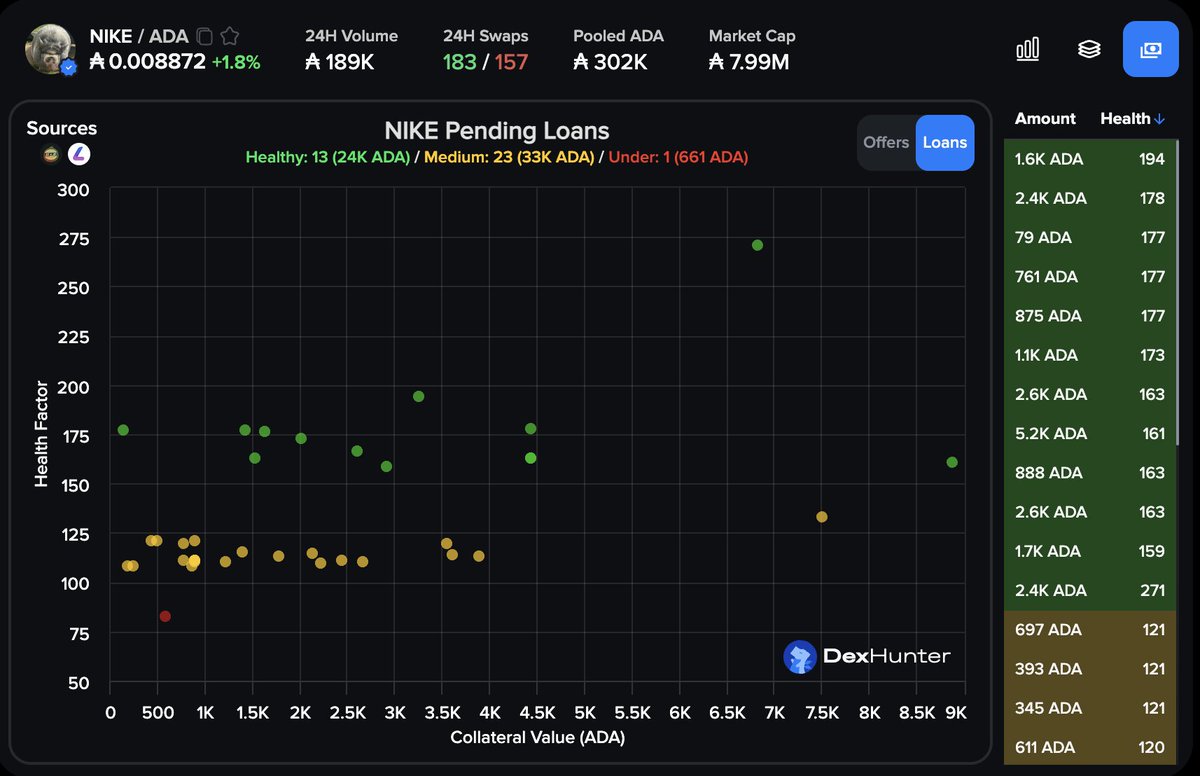Select the 875 ADA loan row
Viewport: 1200px width, 776px height.
tap(1090, 315)
